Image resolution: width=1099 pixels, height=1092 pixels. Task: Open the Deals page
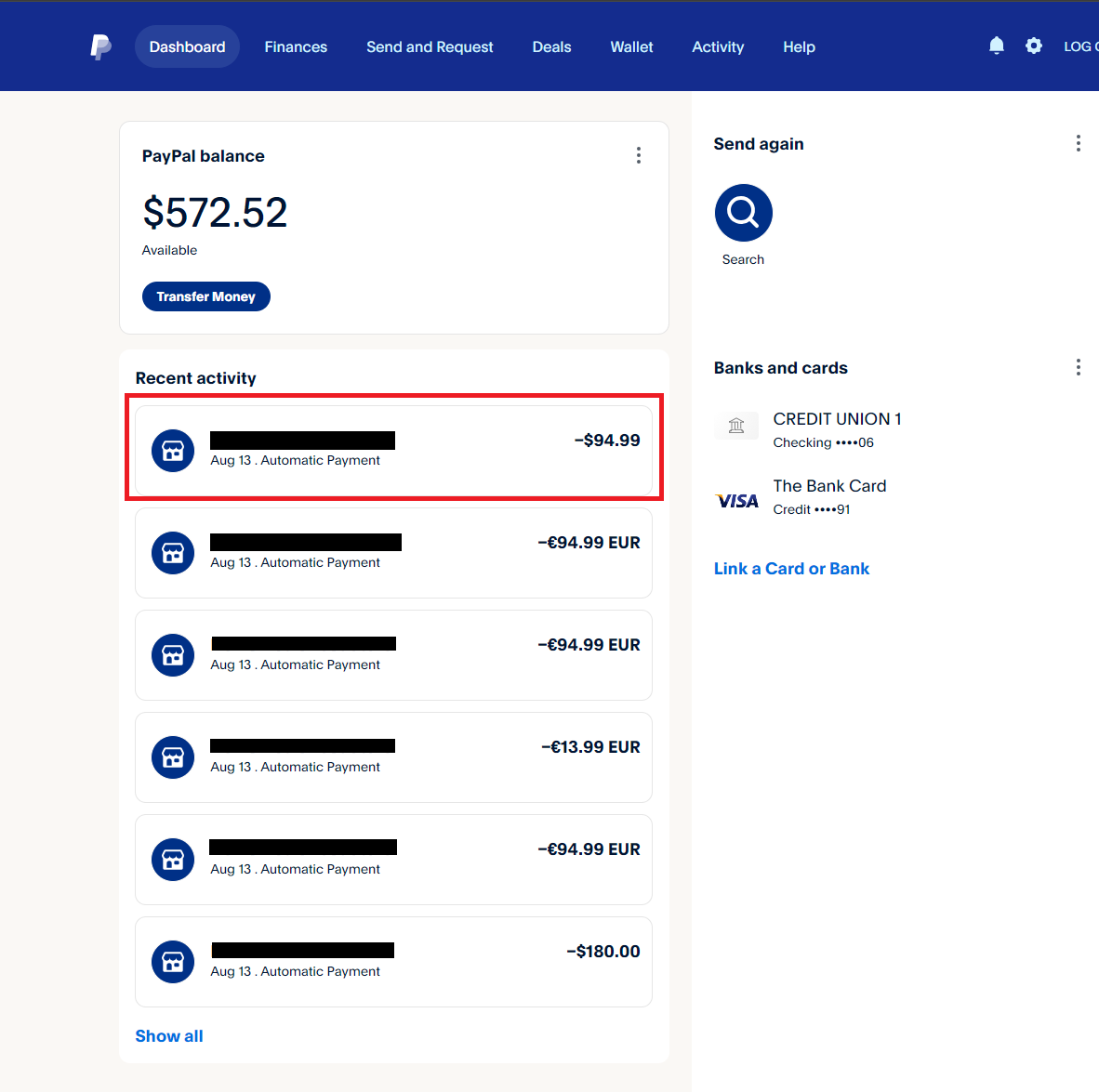[551, 46]
